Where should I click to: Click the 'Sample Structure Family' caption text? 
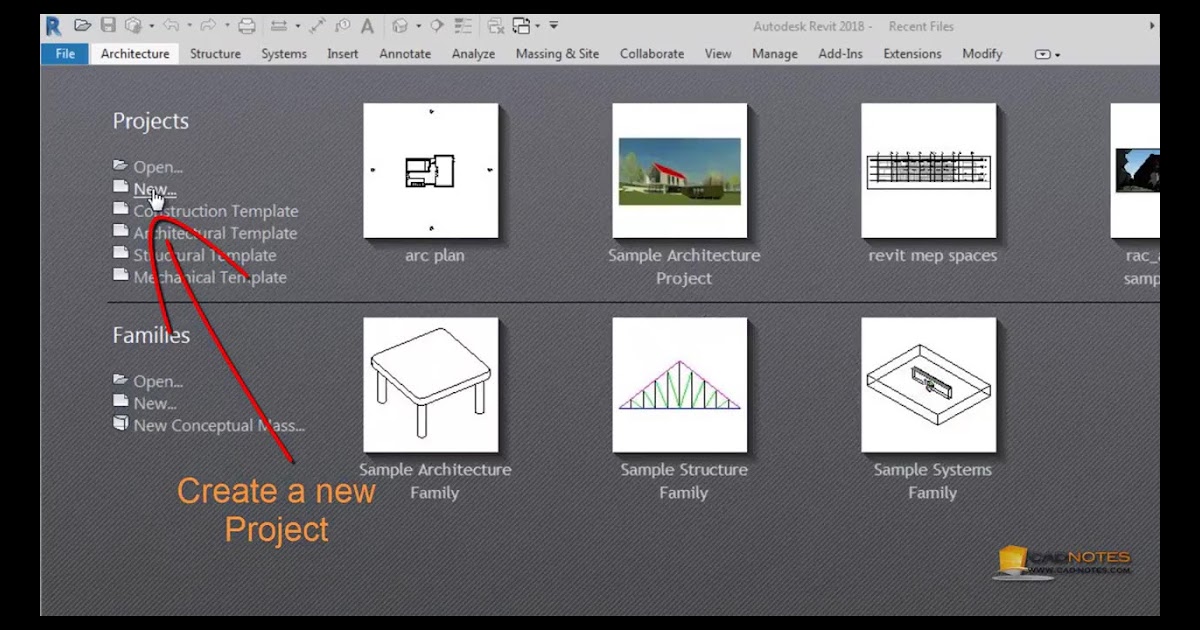click(684, 481)
